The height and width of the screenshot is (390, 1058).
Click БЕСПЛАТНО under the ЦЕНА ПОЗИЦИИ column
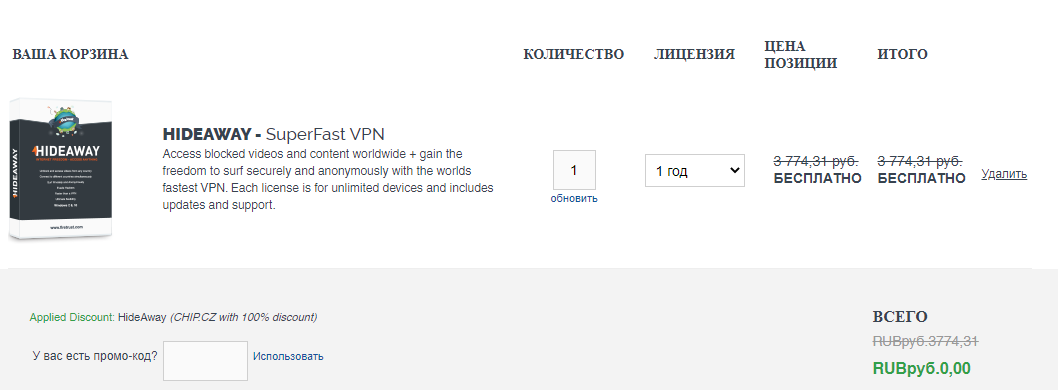point(817,179)
